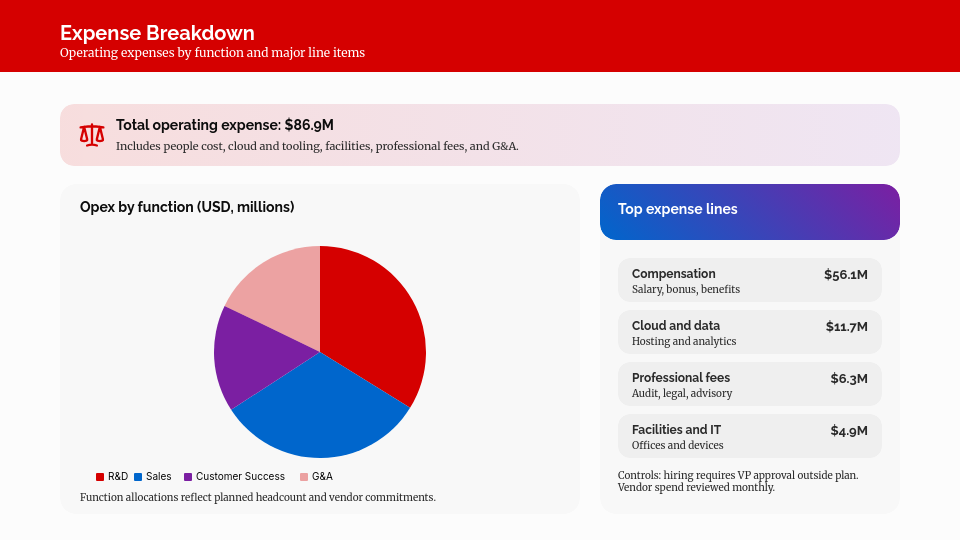Click the blue Sales legend swatch
960x540 pixels.
point(138,477)
